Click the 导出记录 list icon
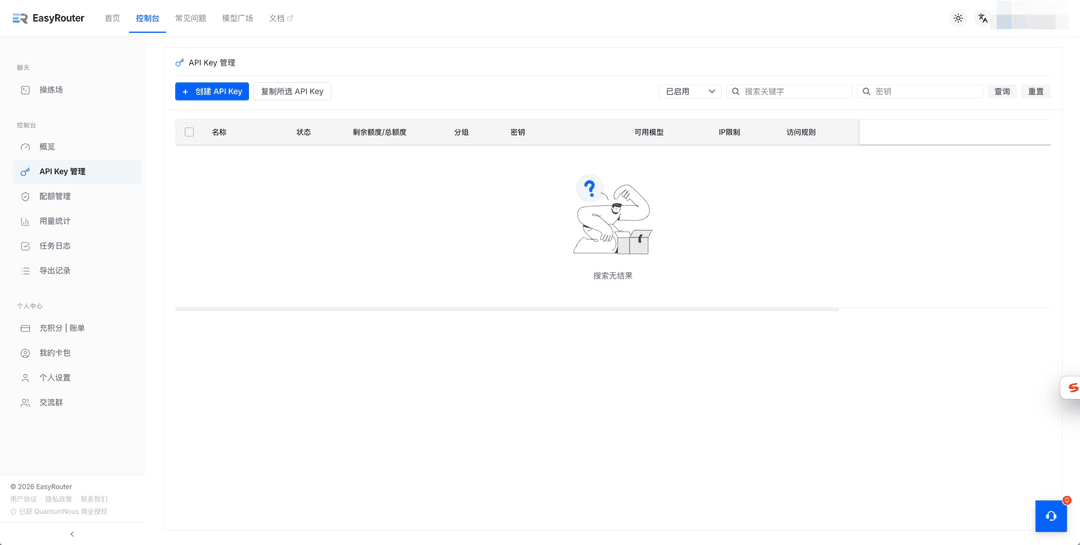This screenshot has height=545, width=1080. point(25,271)
